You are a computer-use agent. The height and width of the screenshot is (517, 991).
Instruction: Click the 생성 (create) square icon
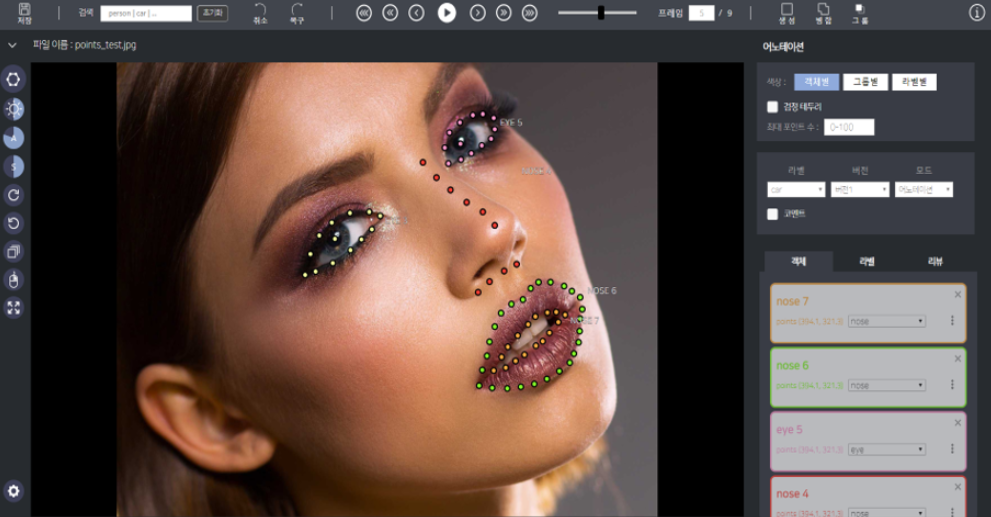[x=787, y=9]
